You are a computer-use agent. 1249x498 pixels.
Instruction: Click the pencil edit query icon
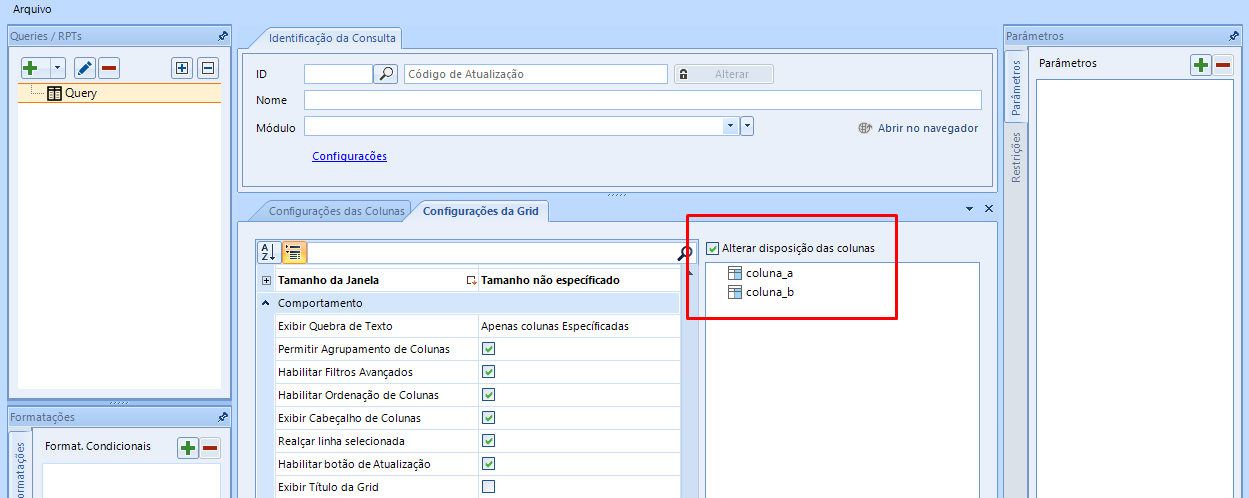(85, 68)
